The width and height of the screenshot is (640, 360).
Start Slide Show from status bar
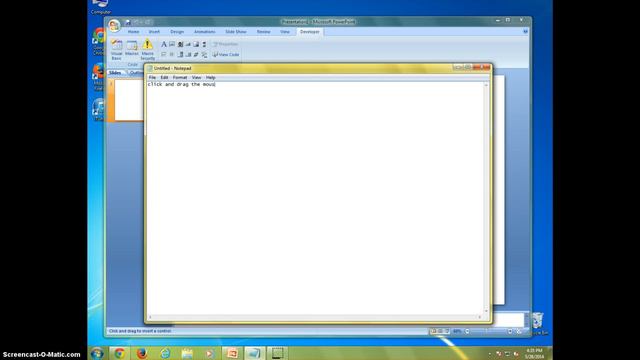point(447,331)
